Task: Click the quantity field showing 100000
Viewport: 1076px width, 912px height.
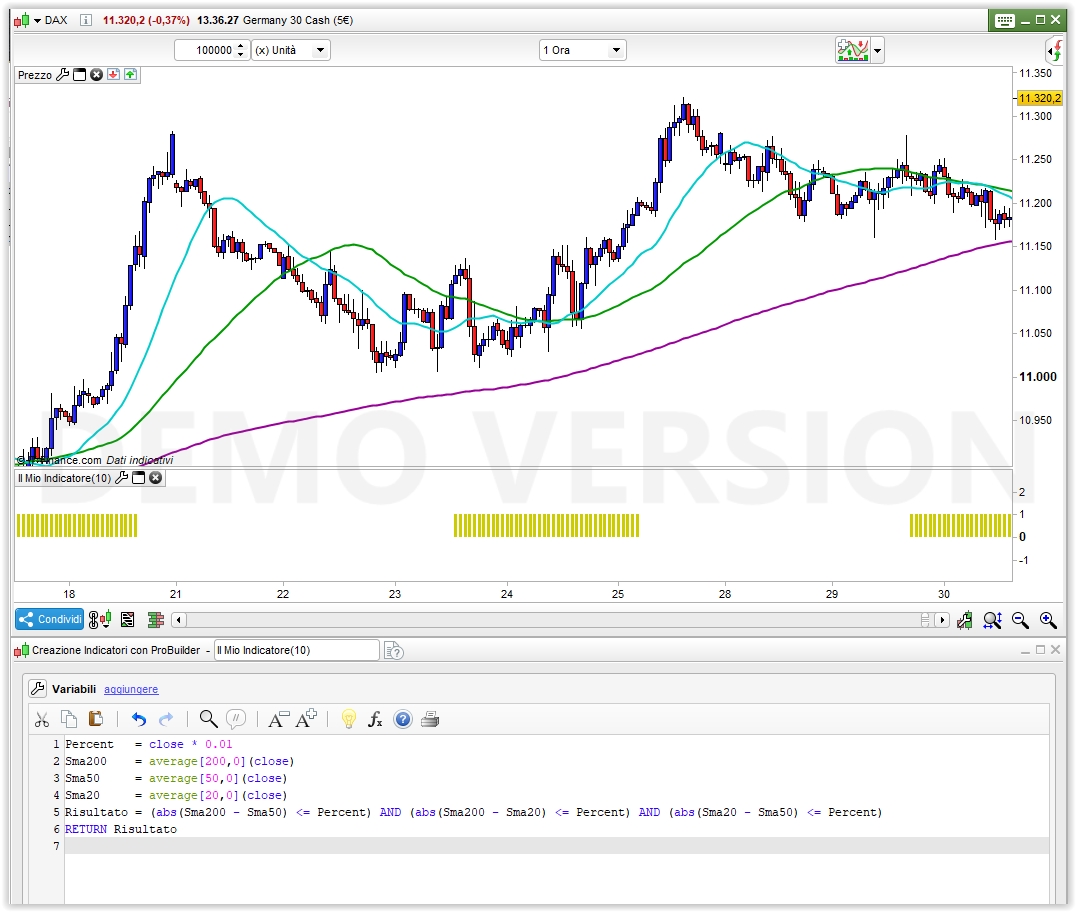Action: coord(204,50)
